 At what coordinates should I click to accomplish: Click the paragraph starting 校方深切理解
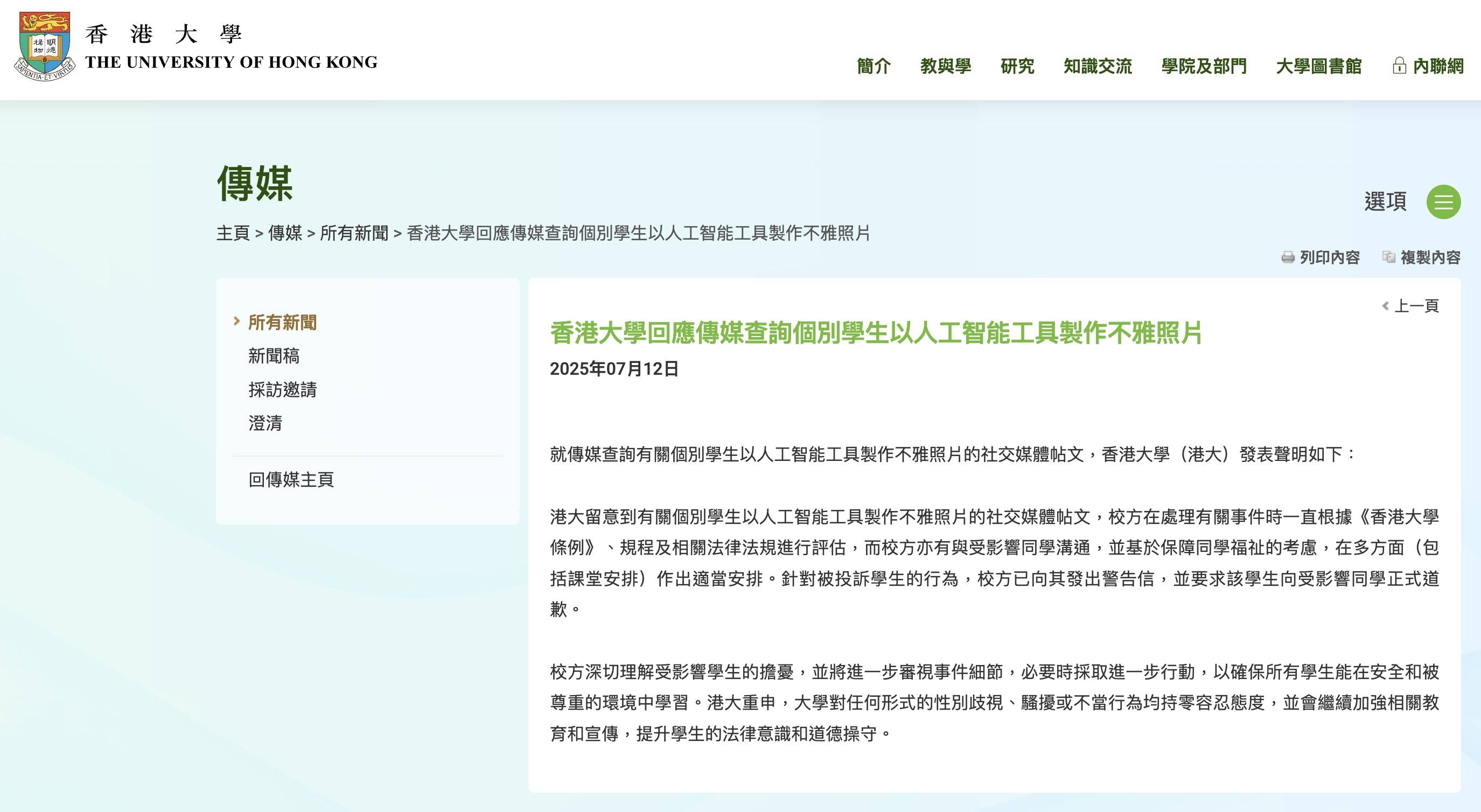coord(994,703)
